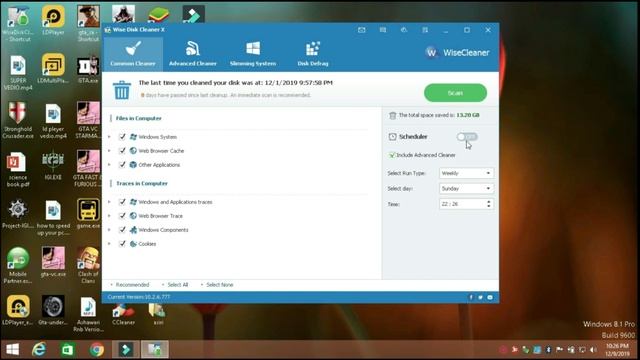Expand the Web Browser Cache row

point(109,151)
